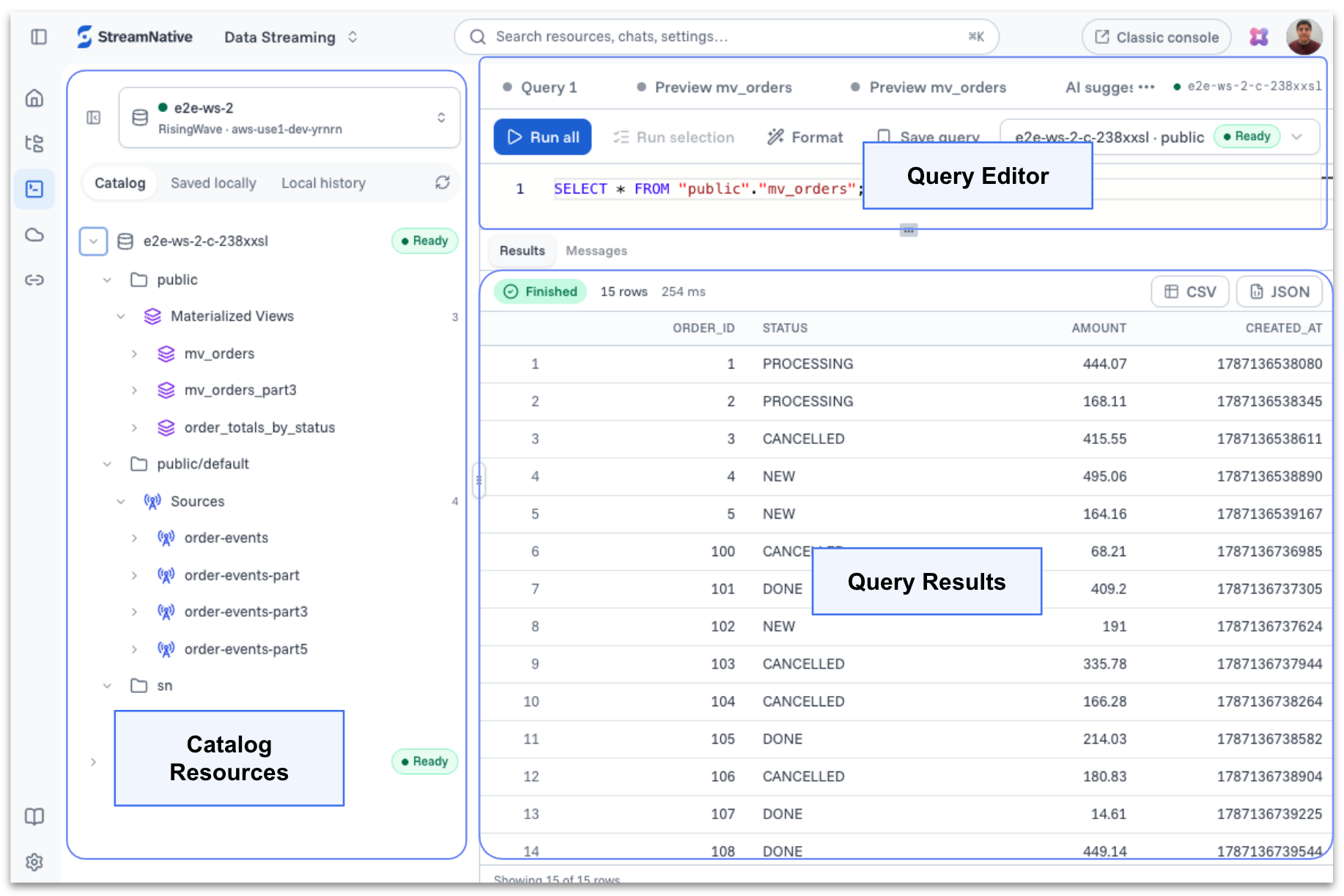Refresh the catalog with reload icon
This screenshot has width=1344, height=896.
tap(442, 182)
